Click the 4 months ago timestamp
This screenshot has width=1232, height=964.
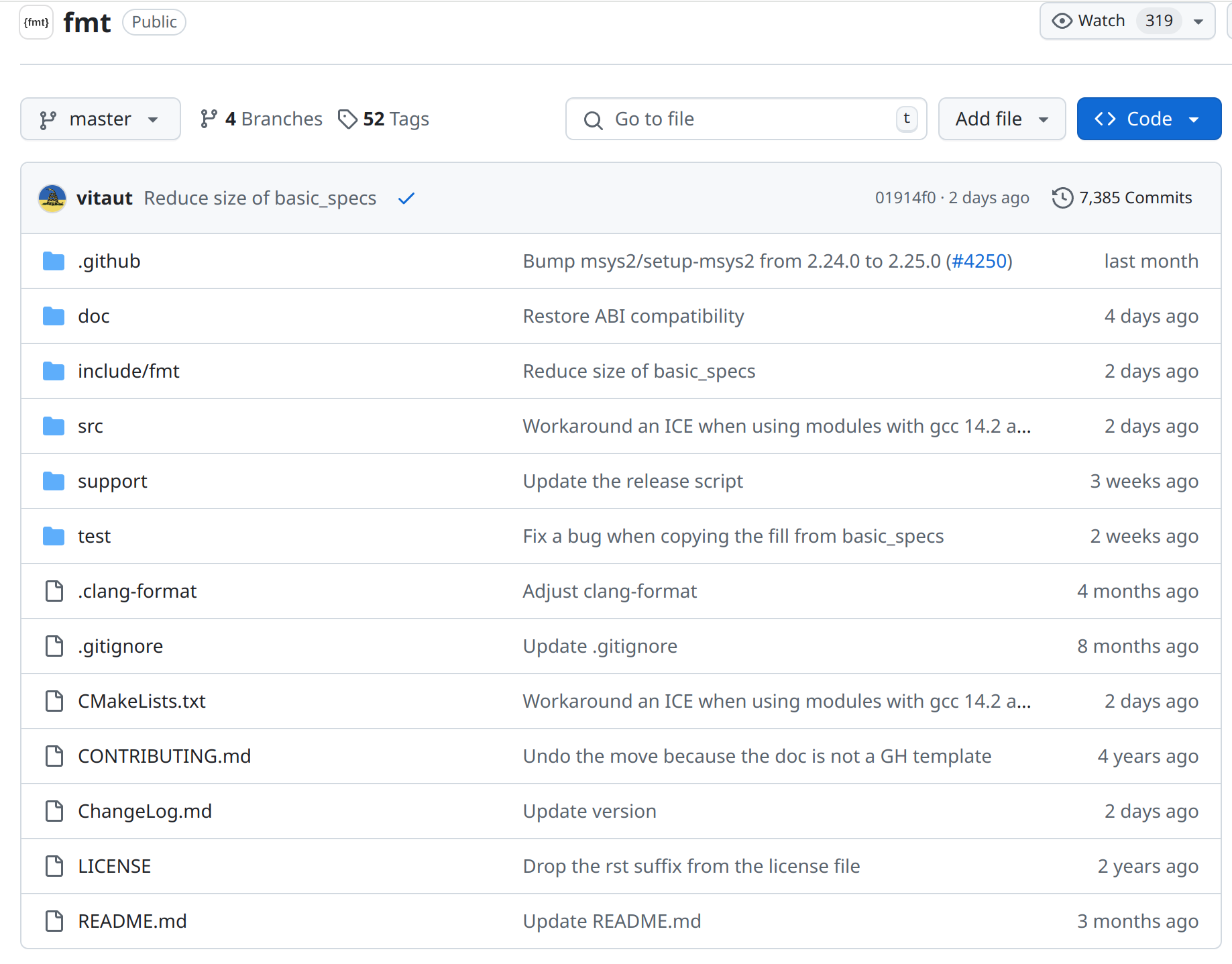[x=1137, y=592]
